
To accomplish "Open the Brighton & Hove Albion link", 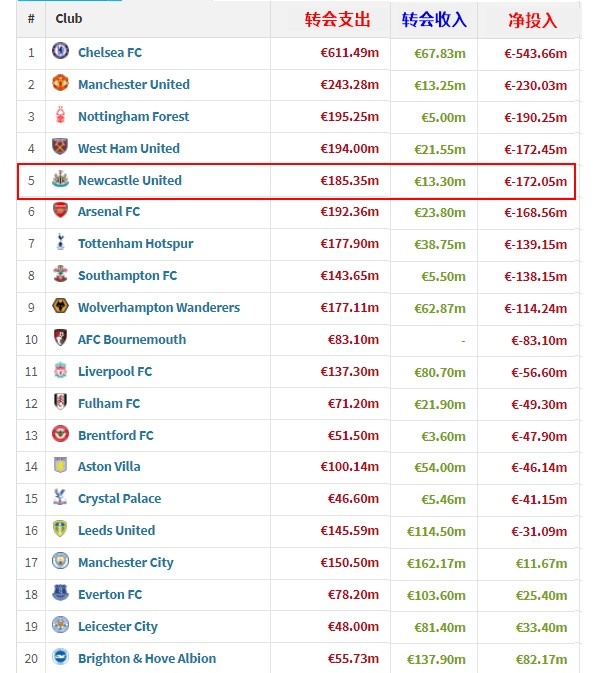I will tap(147, 658).
